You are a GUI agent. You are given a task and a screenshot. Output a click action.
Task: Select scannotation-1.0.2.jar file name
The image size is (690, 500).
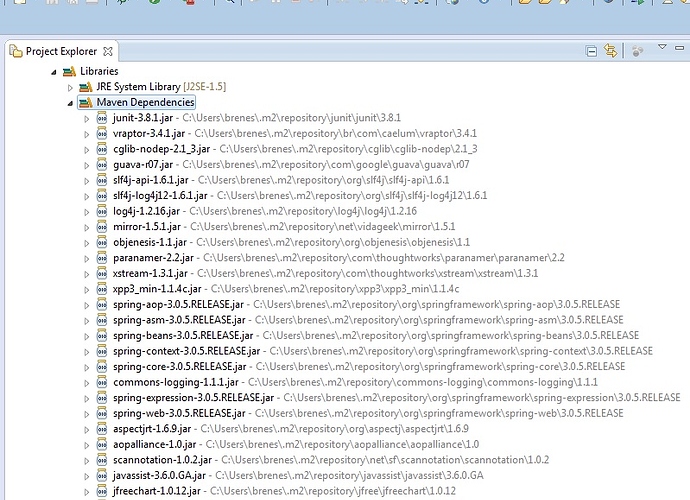pyautogui.click(x=162, y=460)
